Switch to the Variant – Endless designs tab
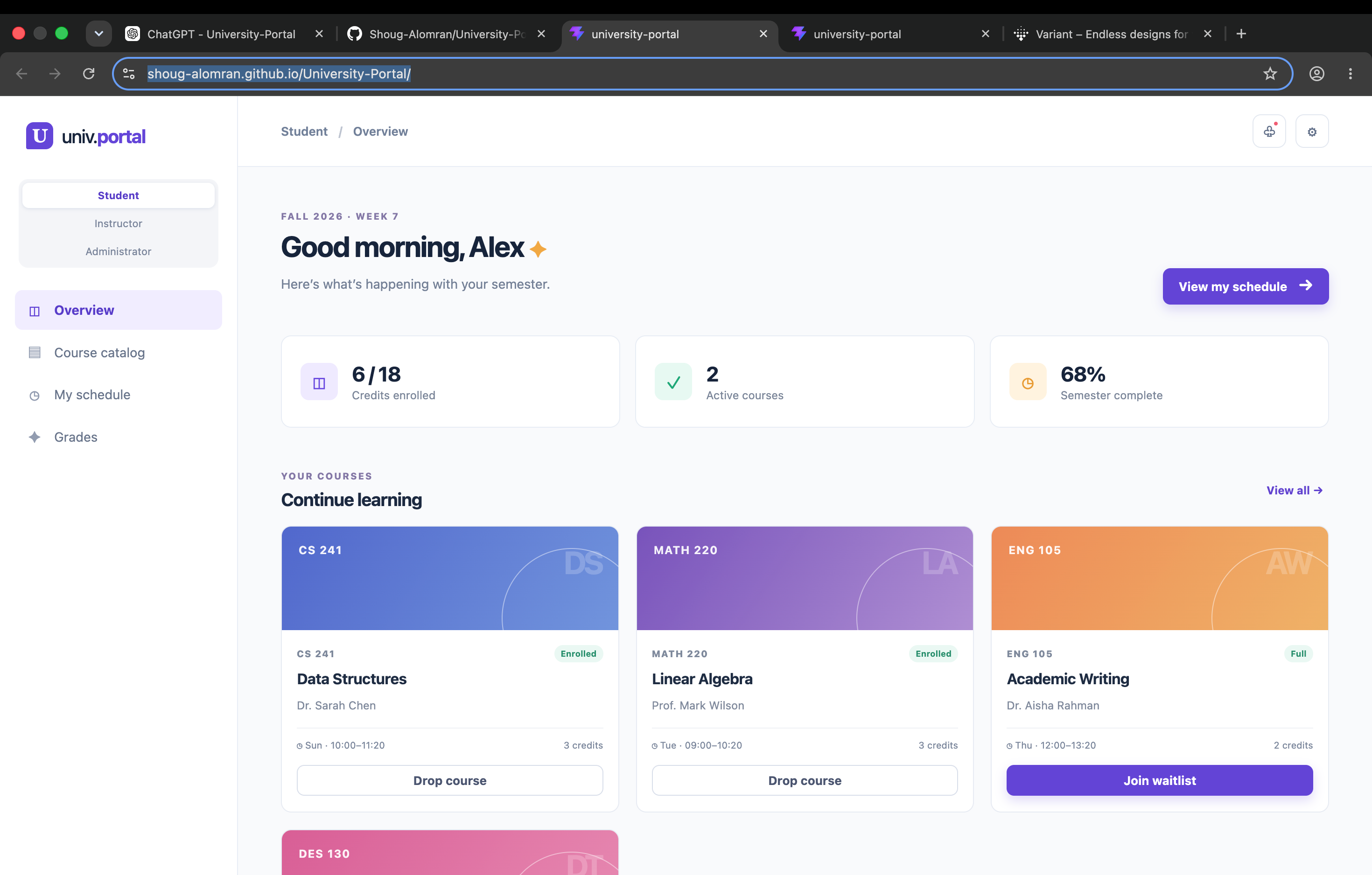Viewport: 1372px width, 875px height. coord(1111,34)
